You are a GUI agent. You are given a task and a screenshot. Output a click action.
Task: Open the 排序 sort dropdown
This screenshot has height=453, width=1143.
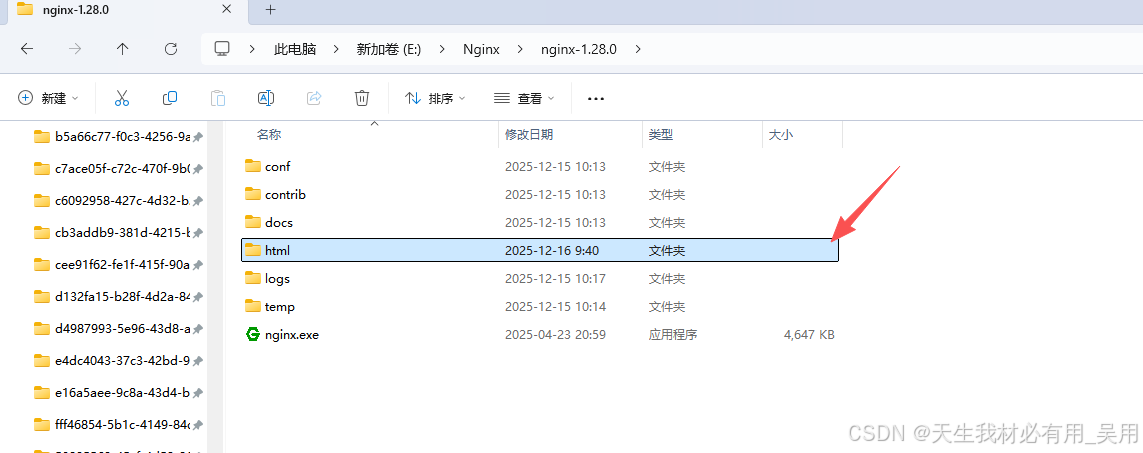pyautogui.click(x=435, y=98)
